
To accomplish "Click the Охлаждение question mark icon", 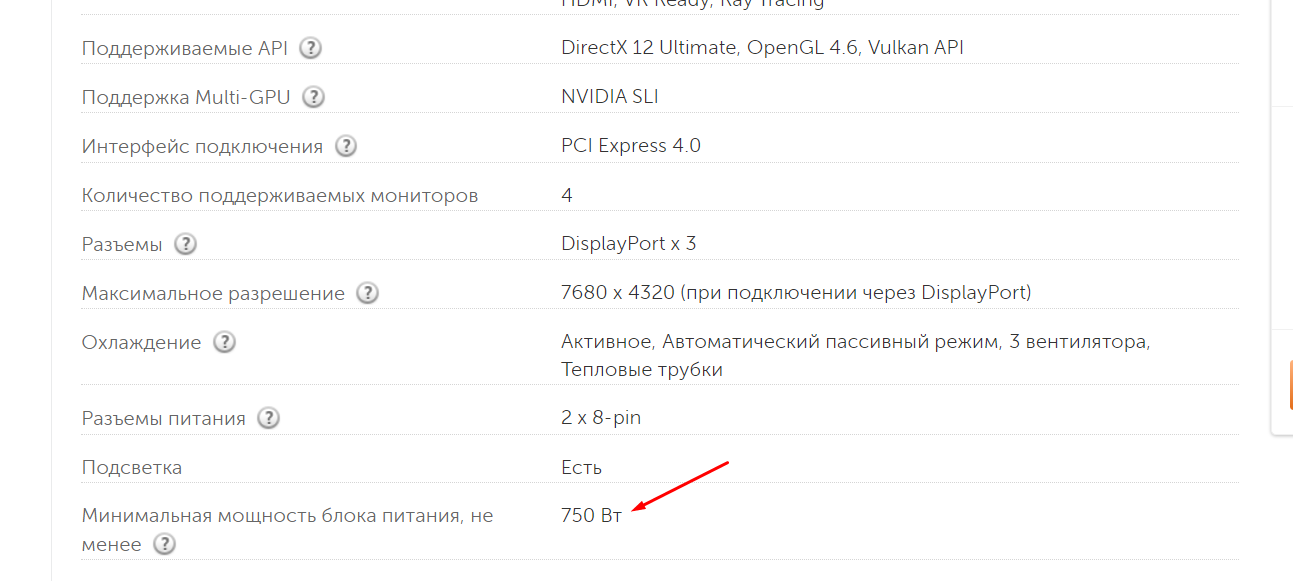I will 225,342.
